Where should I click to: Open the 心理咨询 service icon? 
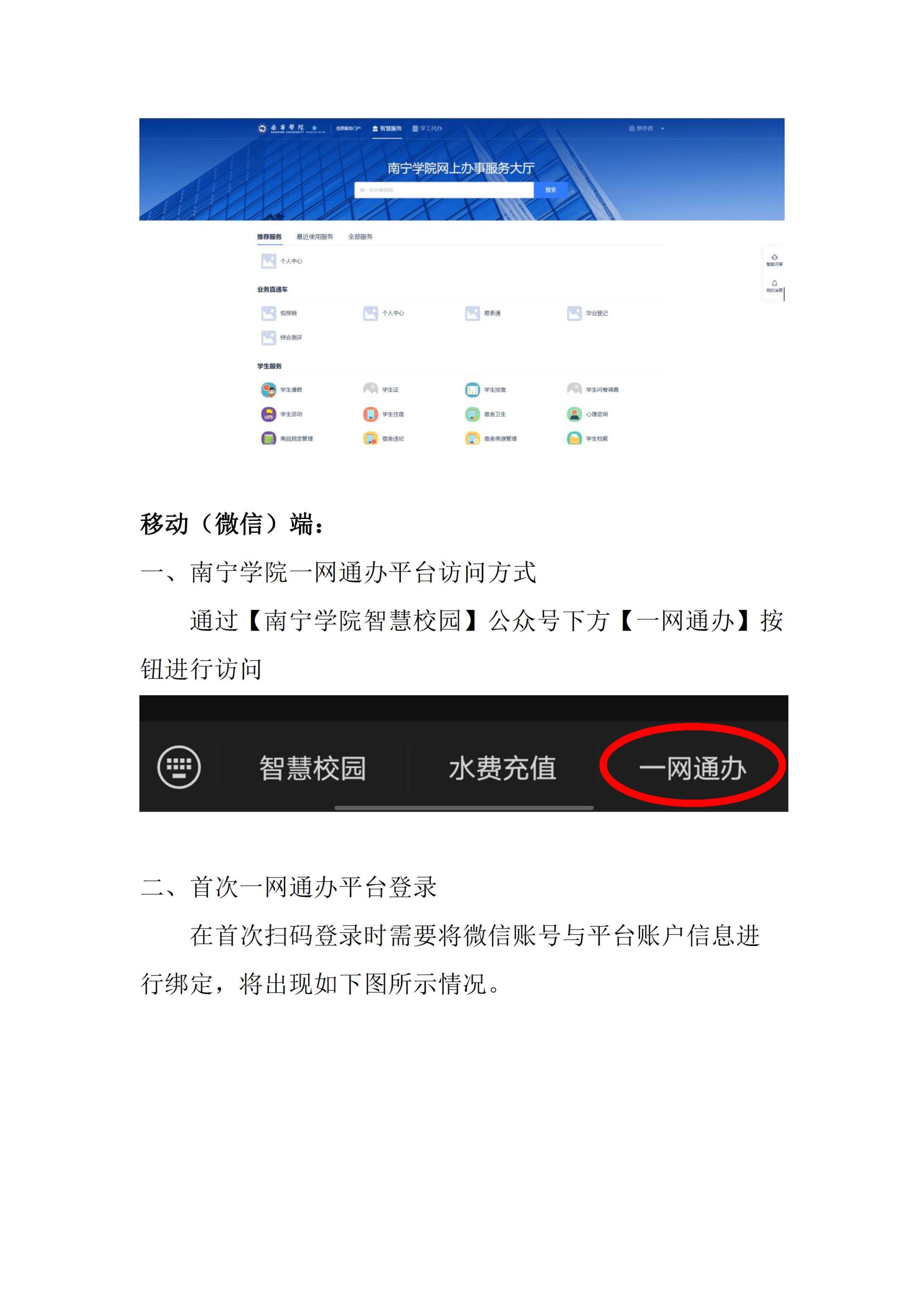[x=574, y=414]
